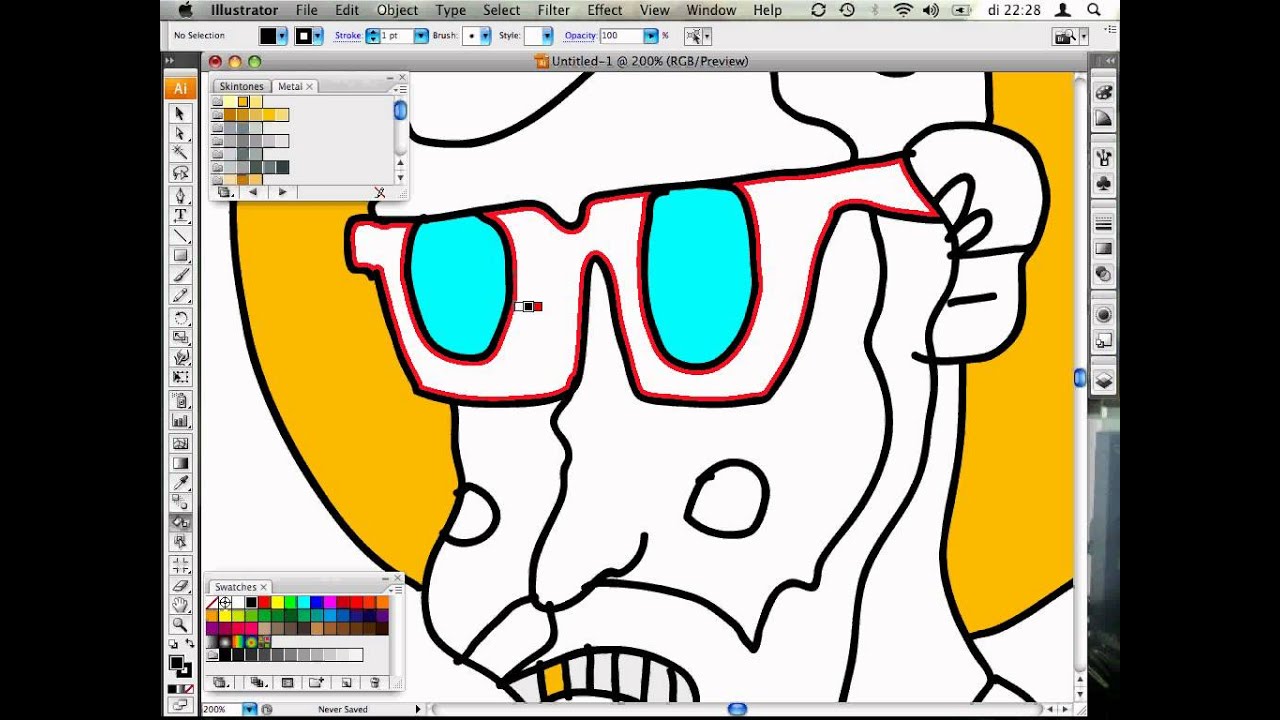Screen dimensions: 1280x720
Task: Select the Direct Selection tool
Action: pos(181,133)
